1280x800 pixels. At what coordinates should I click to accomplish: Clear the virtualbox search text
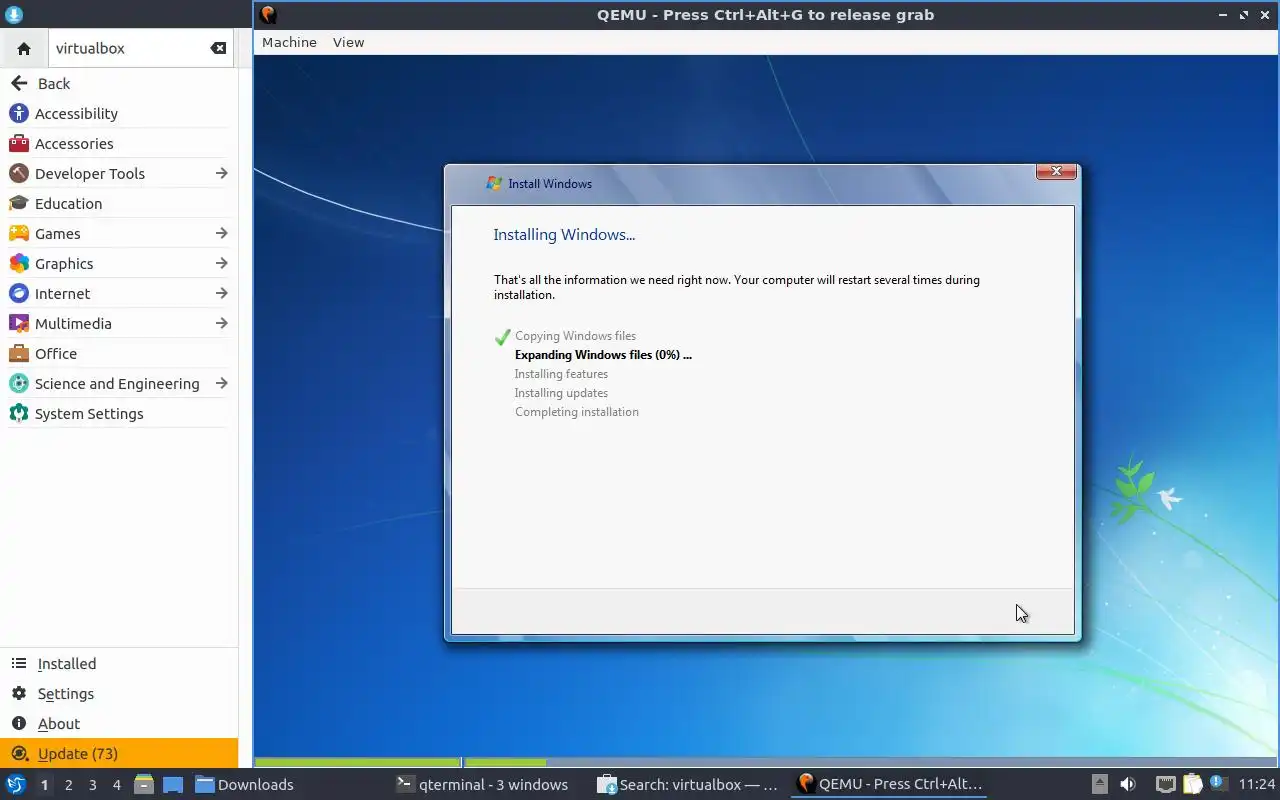(218, 48)
